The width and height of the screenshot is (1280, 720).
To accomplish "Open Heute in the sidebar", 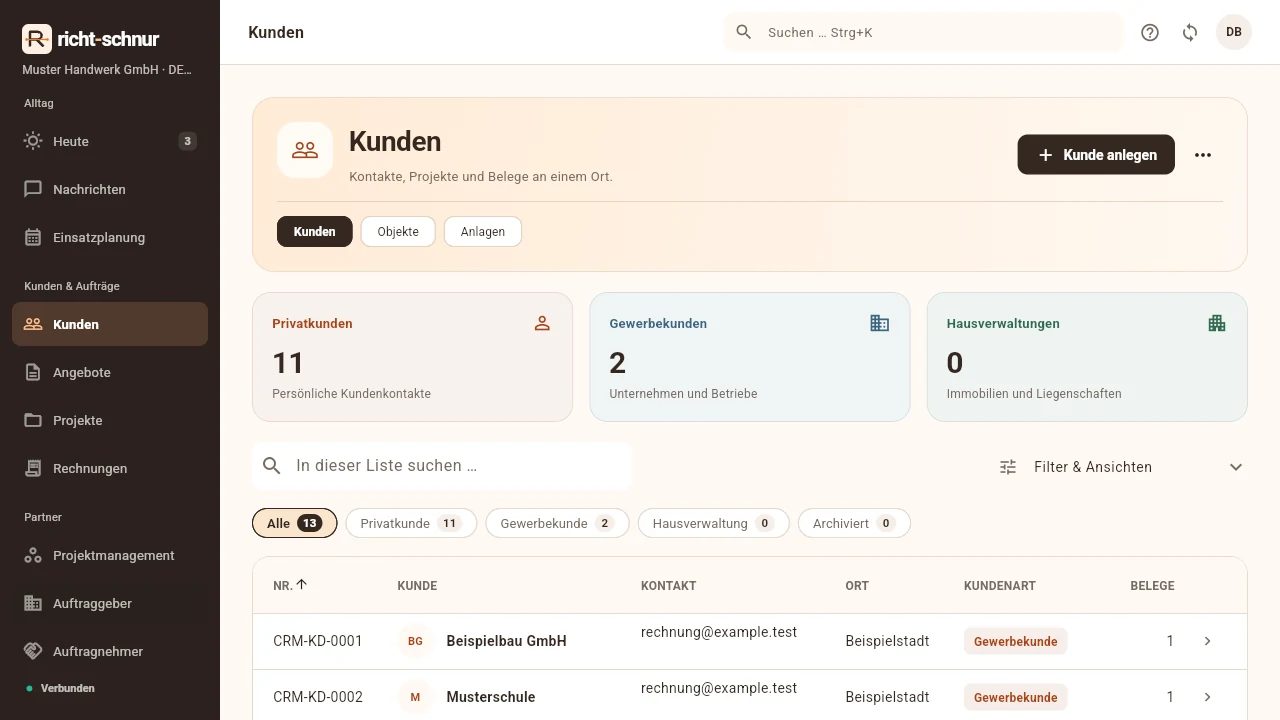I will pyautogui.click(x=110, y=141).
